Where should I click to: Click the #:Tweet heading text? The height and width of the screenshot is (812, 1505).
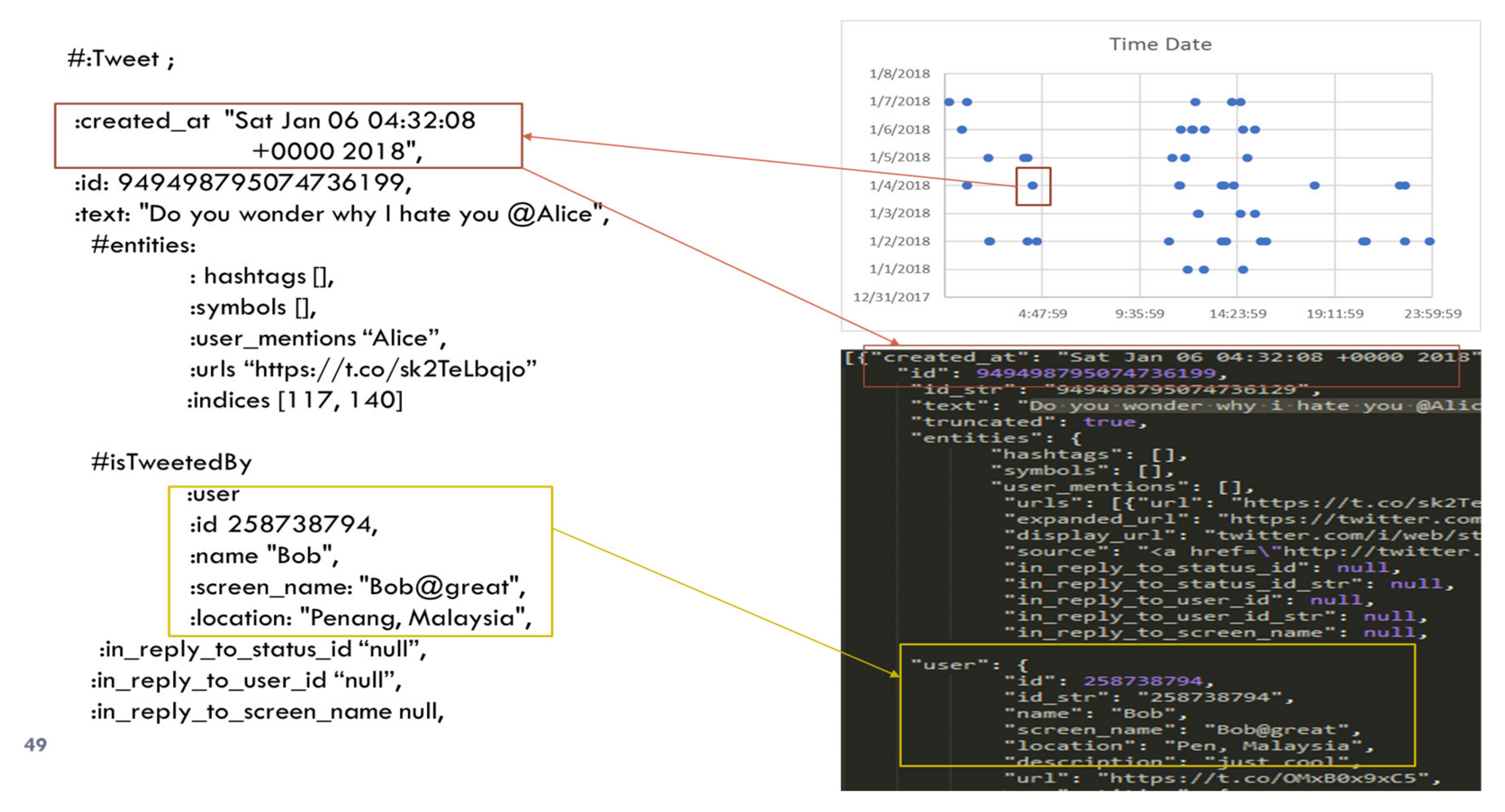click(120, 59)
